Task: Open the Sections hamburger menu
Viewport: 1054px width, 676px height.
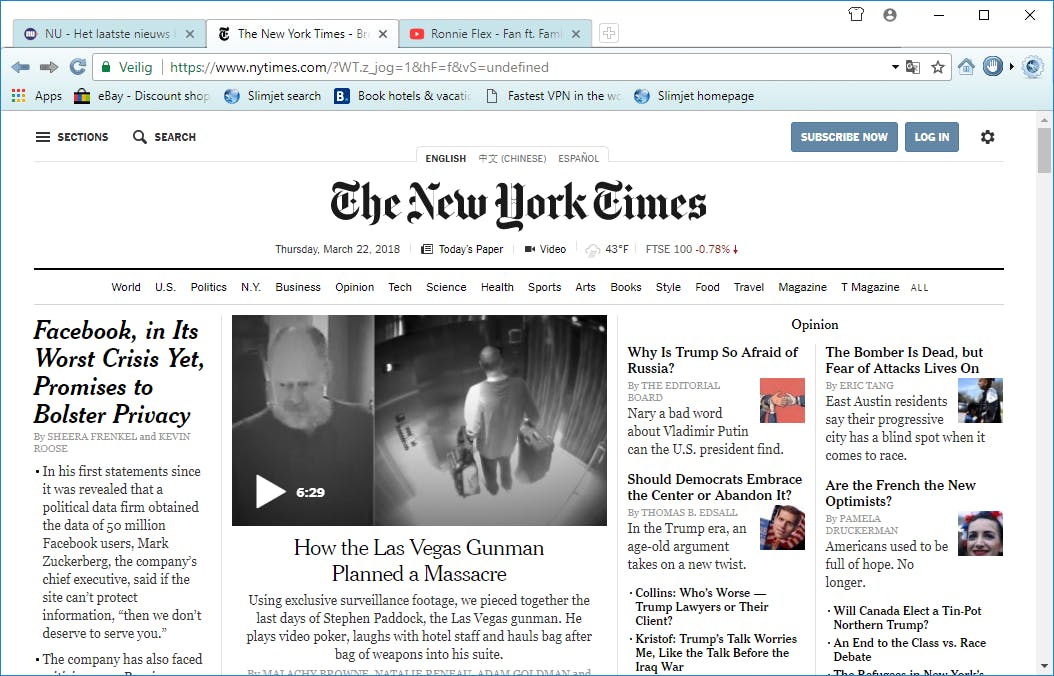Action: [x=72, y=137]
